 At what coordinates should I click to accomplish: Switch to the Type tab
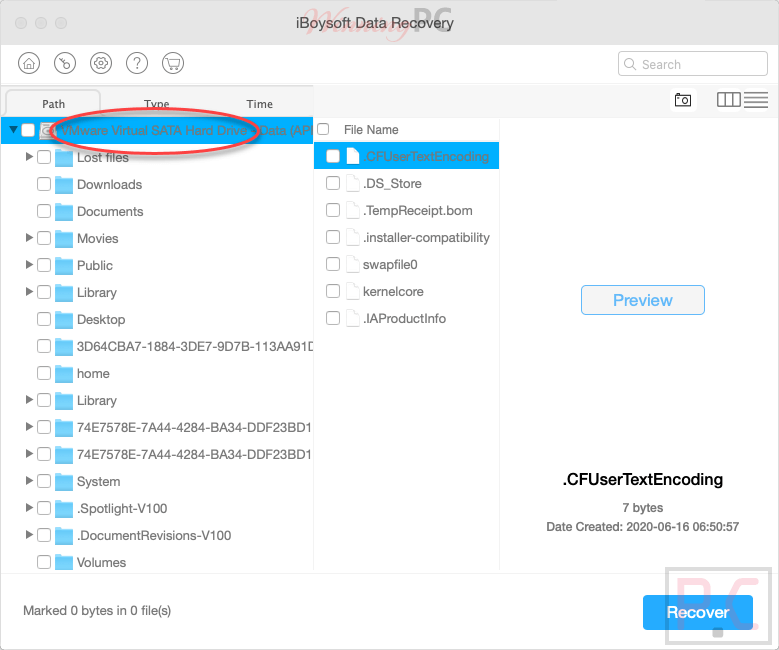[x=156, y=103]
